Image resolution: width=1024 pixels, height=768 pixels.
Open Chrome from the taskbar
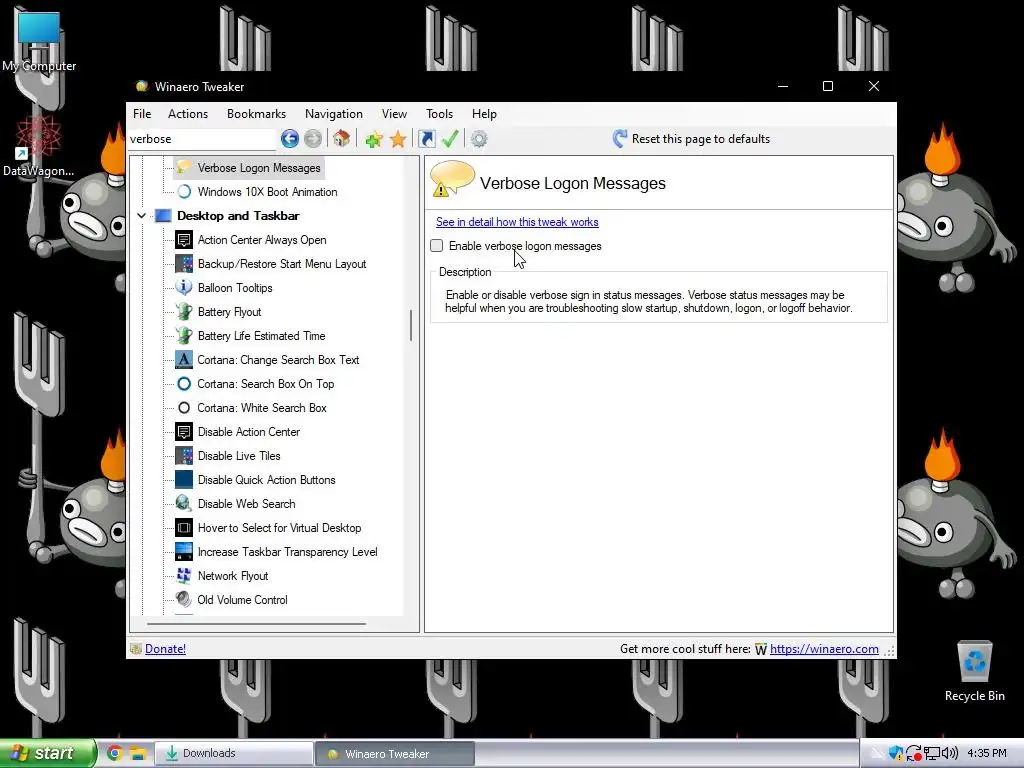pyautogui.click(x=115, y=753)
